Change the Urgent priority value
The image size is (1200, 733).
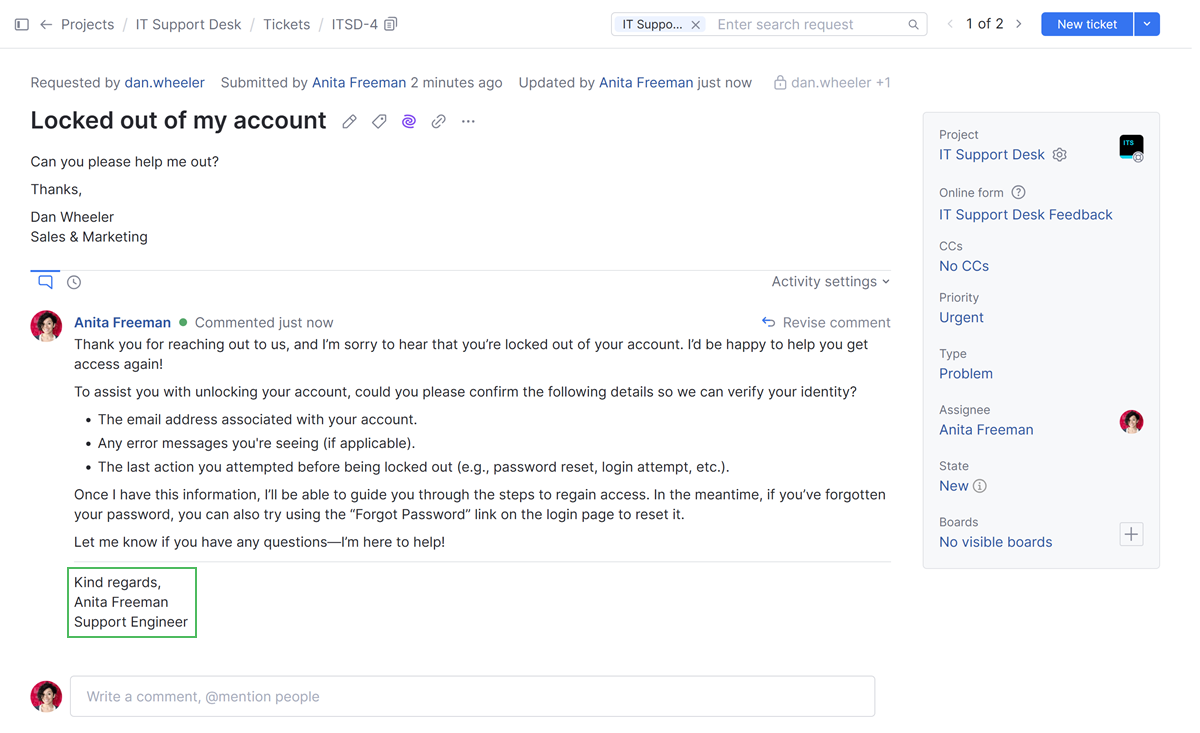(x=961, y=318)
